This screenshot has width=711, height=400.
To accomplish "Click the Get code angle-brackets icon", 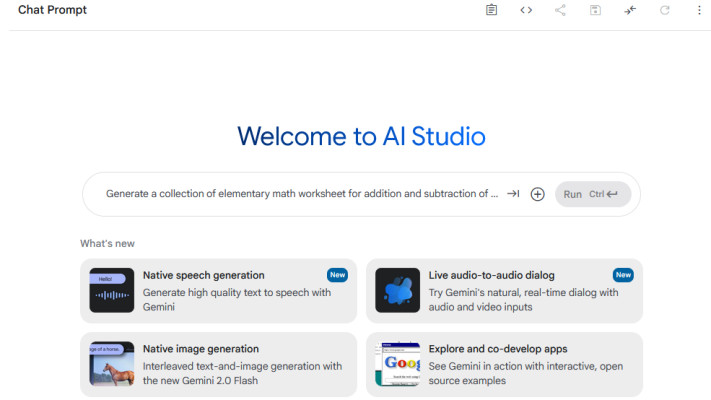I will click(526, 10).
